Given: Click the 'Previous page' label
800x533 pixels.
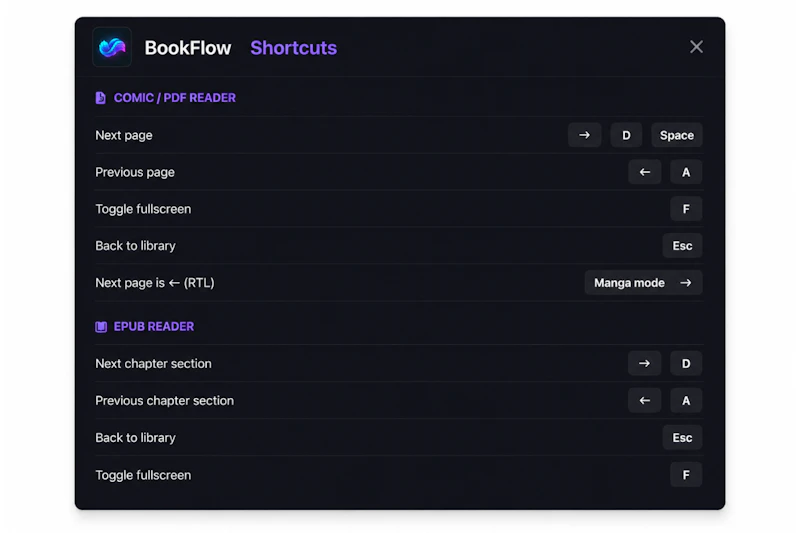Looking at the screenshot, I should pos(135,172).
